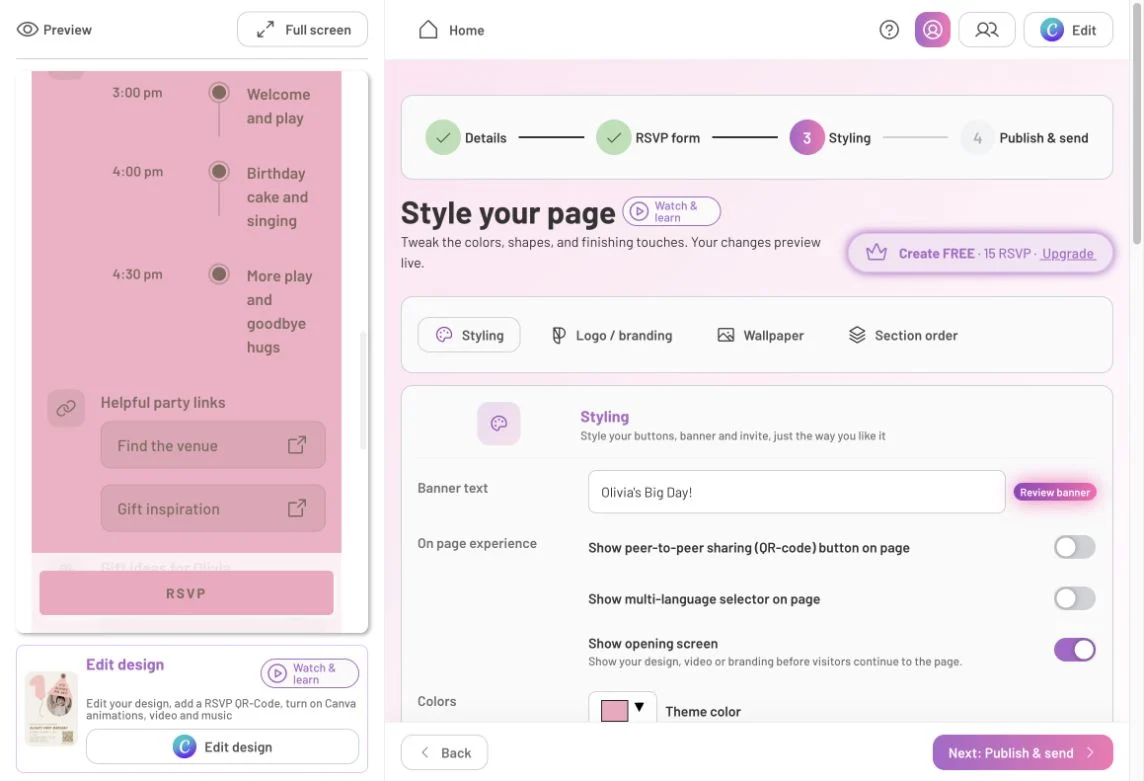The width and height of the screenshot is (1144, 781).
Task: Click Edit design button with Canva logo
Action: coord(223,747)
